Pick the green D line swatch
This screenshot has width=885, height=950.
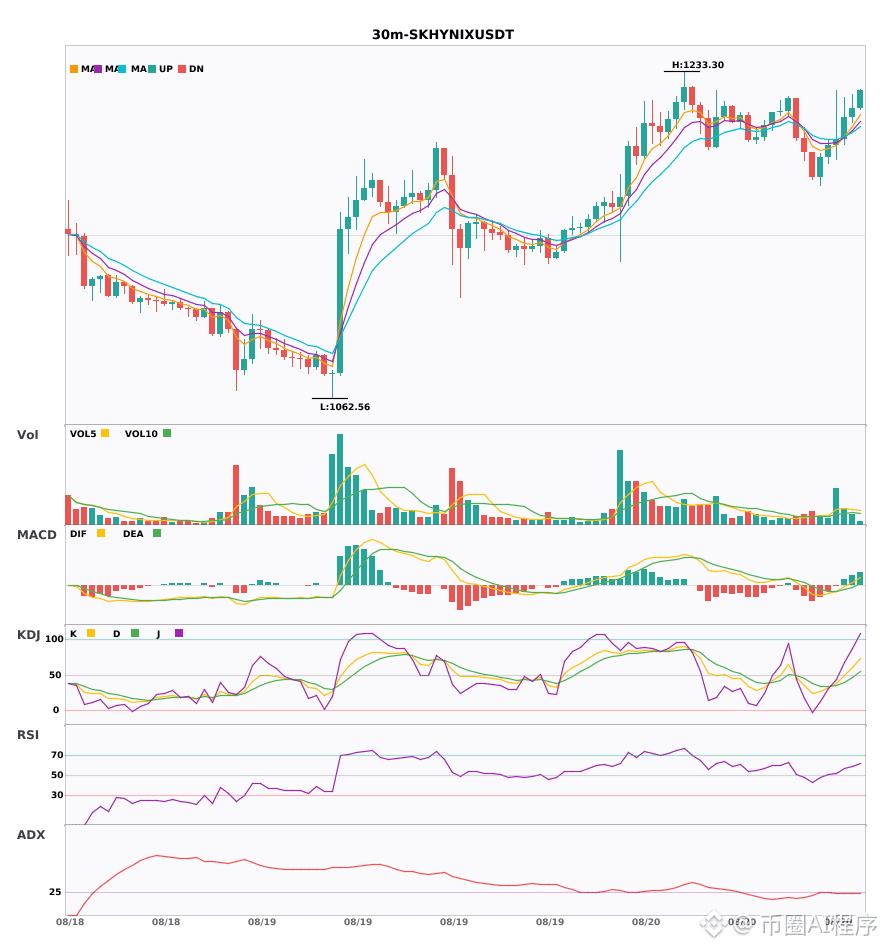click(135, 633)
